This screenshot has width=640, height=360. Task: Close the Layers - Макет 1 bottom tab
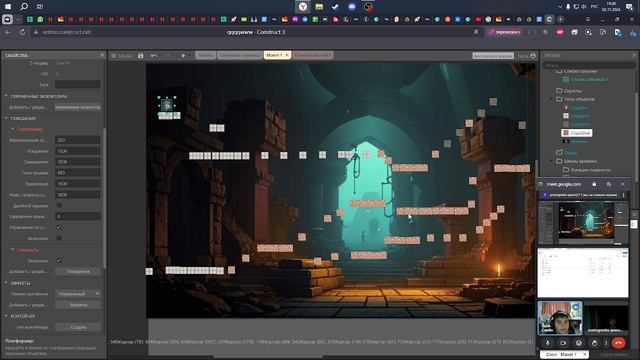point(584,354)
